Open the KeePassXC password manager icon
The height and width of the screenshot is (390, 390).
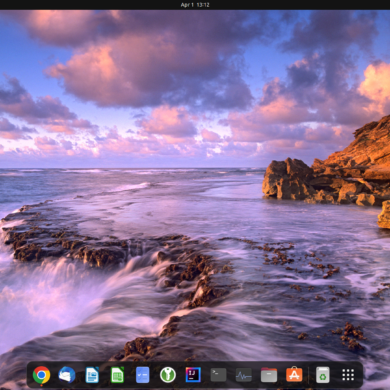coord(168,375)
